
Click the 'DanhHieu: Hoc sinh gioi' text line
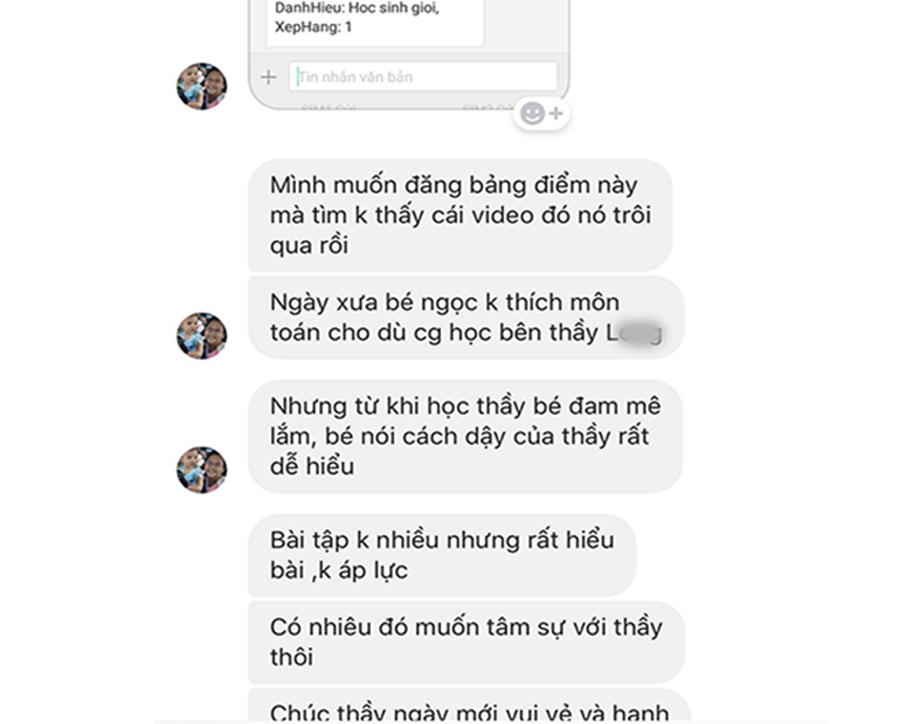357,8
